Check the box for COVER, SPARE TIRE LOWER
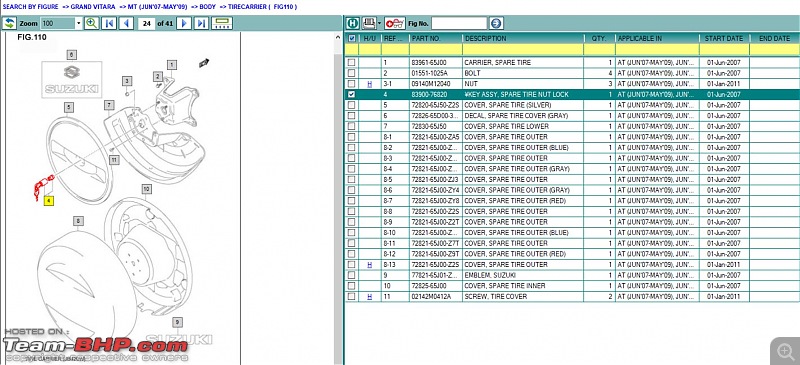800x365 pixels. 352,126
